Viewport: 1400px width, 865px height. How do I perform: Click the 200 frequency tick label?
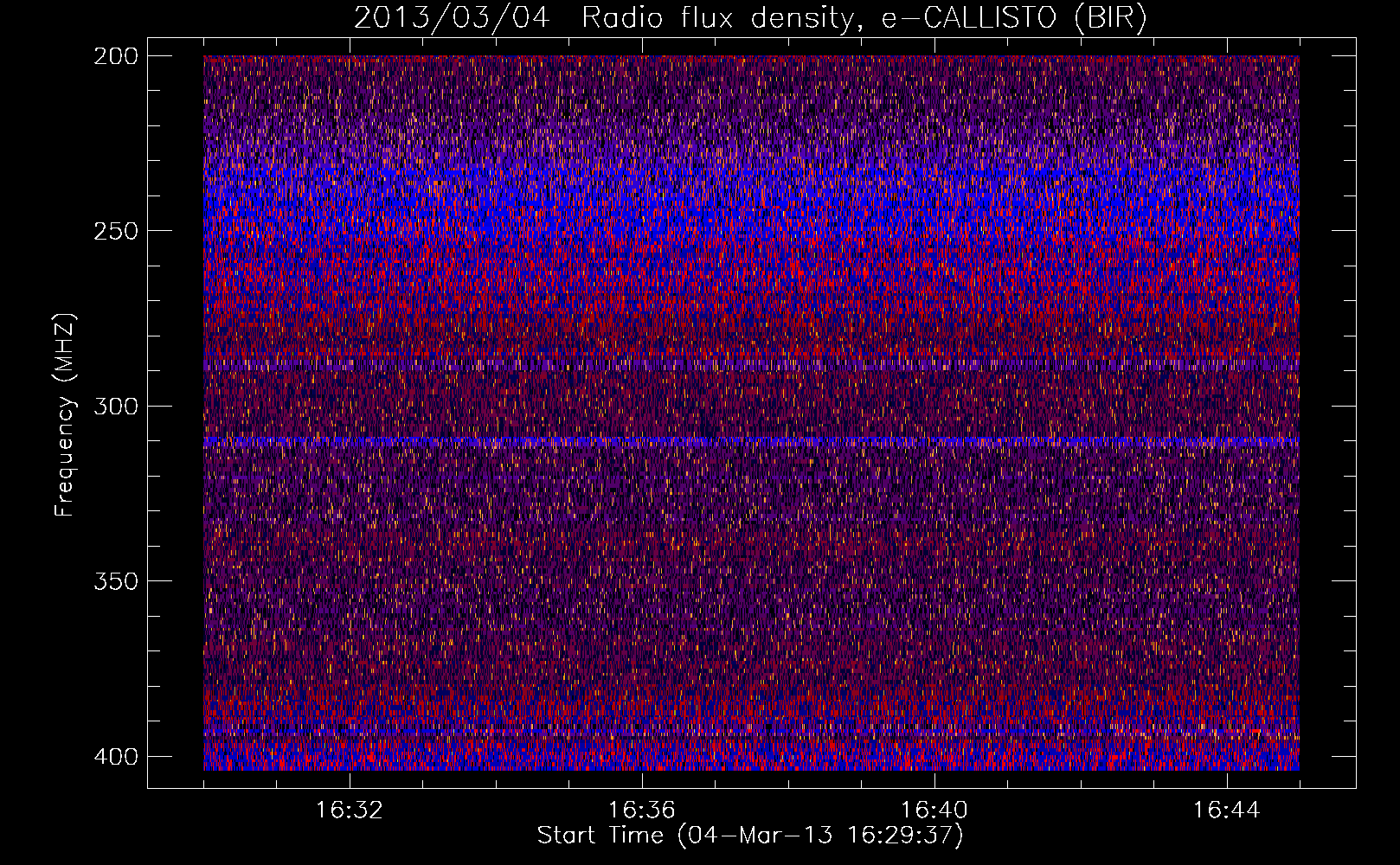pos(115,55)
